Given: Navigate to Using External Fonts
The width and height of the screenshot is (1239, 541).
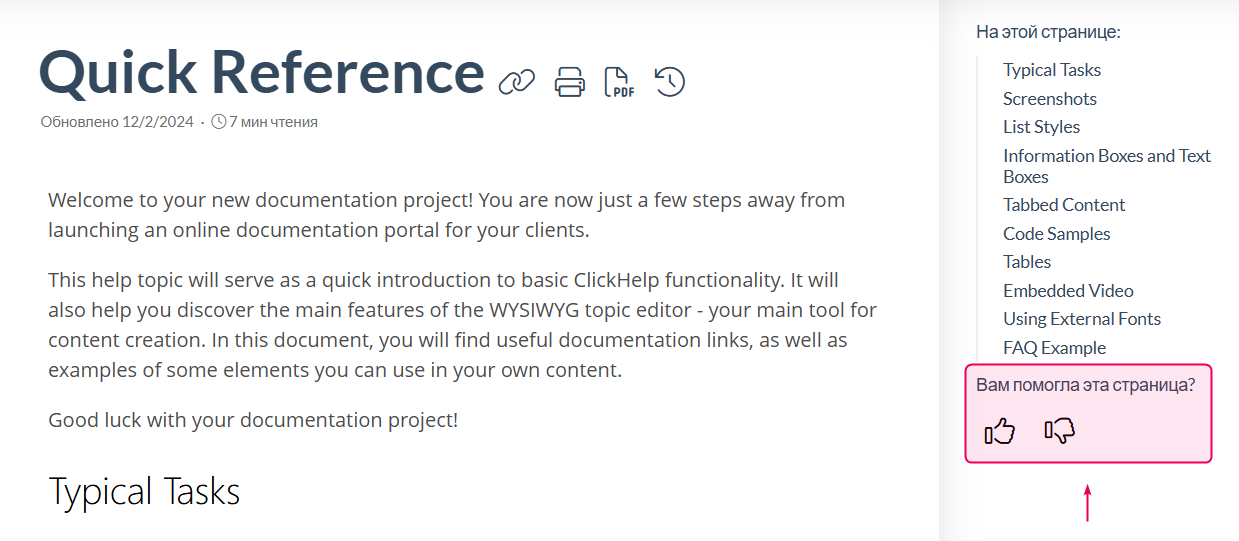Looking at the screenshot, I should (1082, 319).
